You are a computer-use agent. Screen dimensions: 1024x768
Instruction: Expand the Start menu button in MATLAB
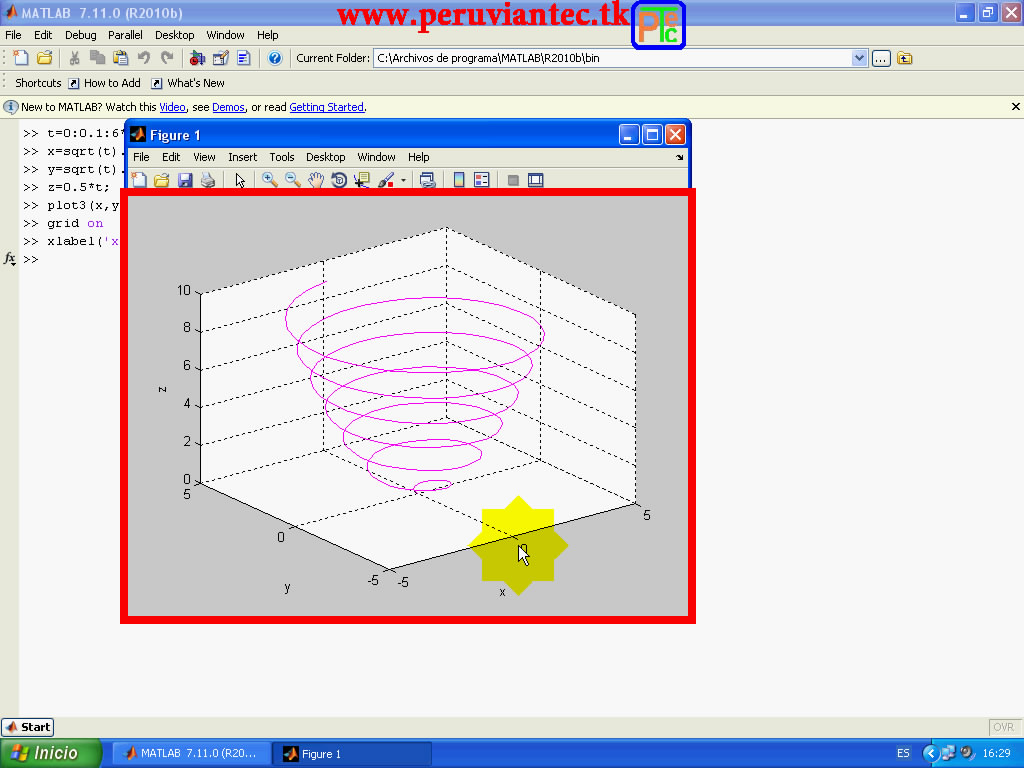(x=27, y=727)
